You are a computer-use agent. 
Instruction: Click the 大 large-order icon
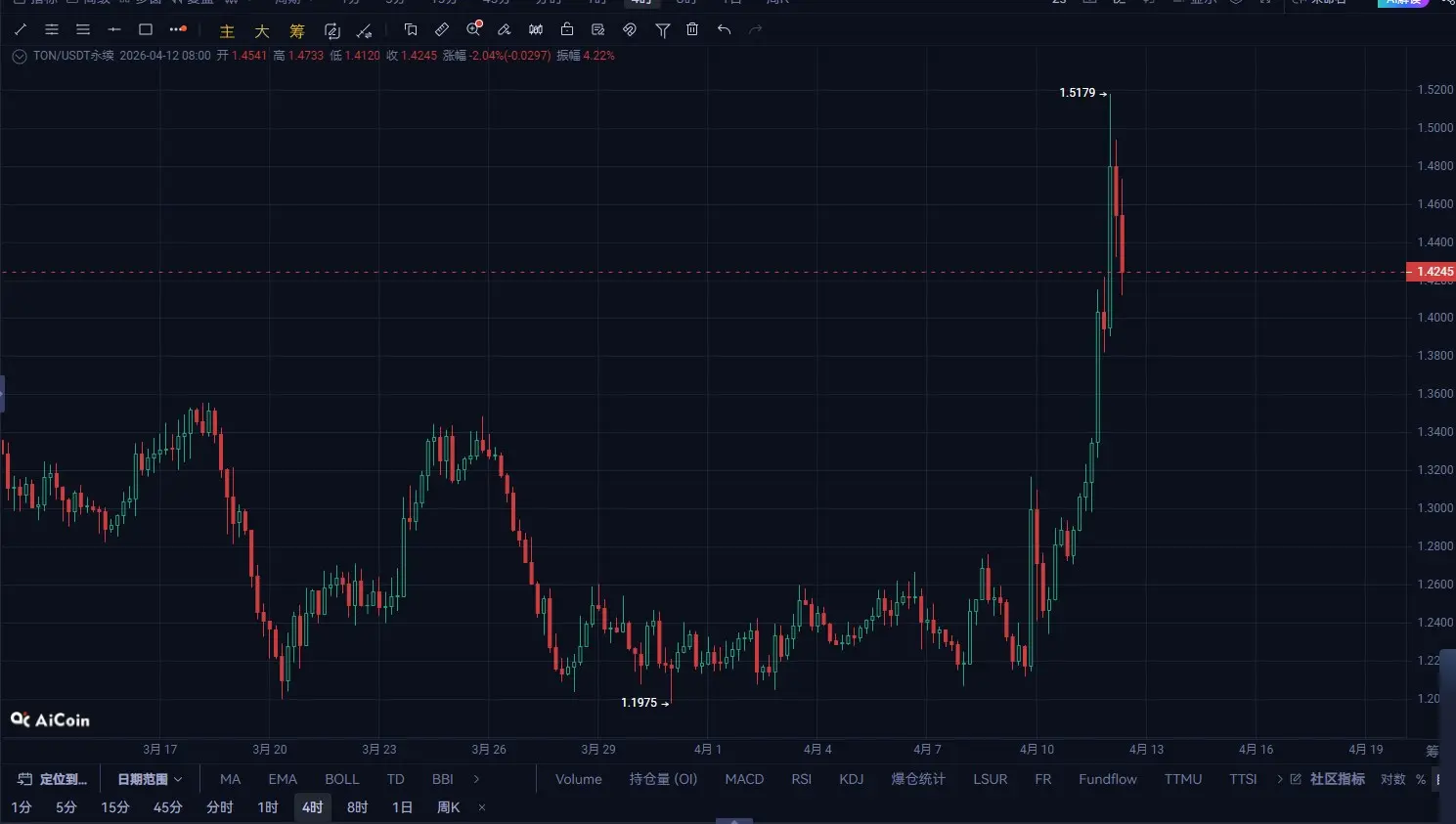262,31
